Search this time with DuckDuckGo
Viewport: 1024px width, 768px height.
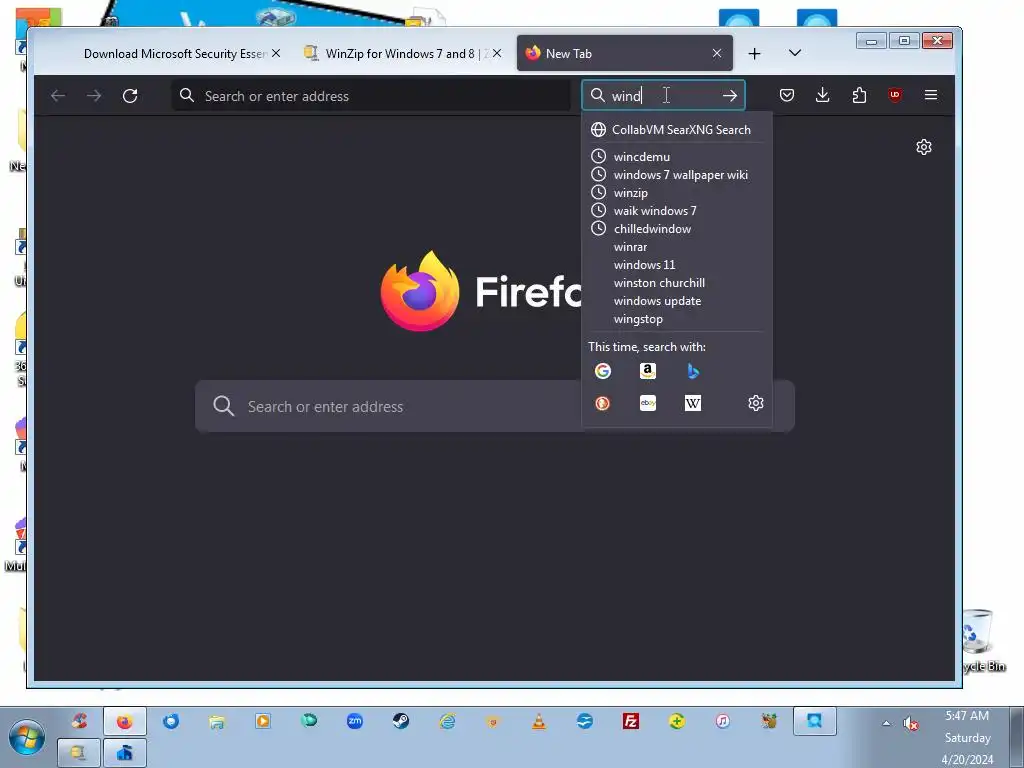pyautogui.click(x=603, y=403)
